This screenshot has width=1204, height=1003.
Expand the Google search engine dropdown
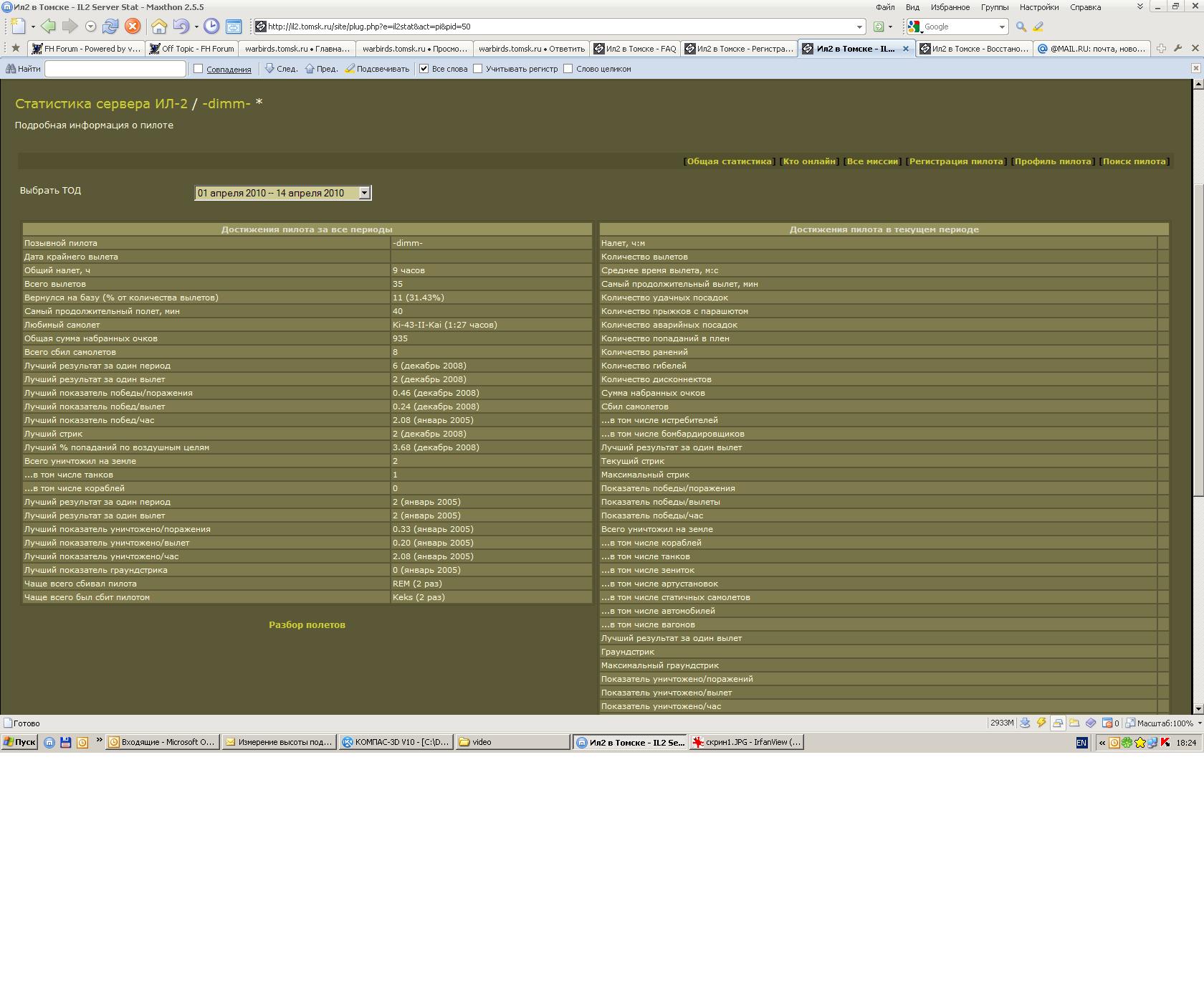pyautogui.click(x=1002, y=27)
